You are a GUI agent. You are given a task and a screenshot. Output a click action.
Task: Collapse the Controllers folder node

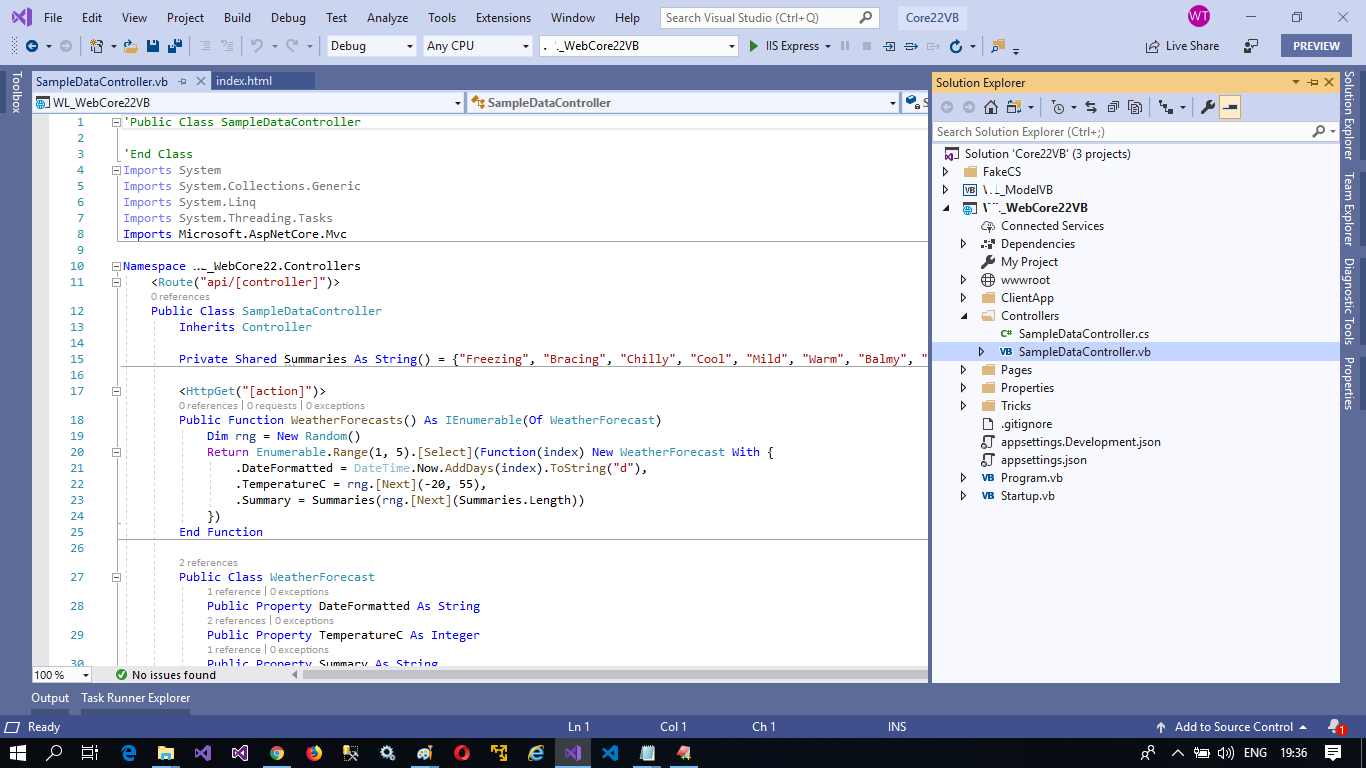coord(964,316)
